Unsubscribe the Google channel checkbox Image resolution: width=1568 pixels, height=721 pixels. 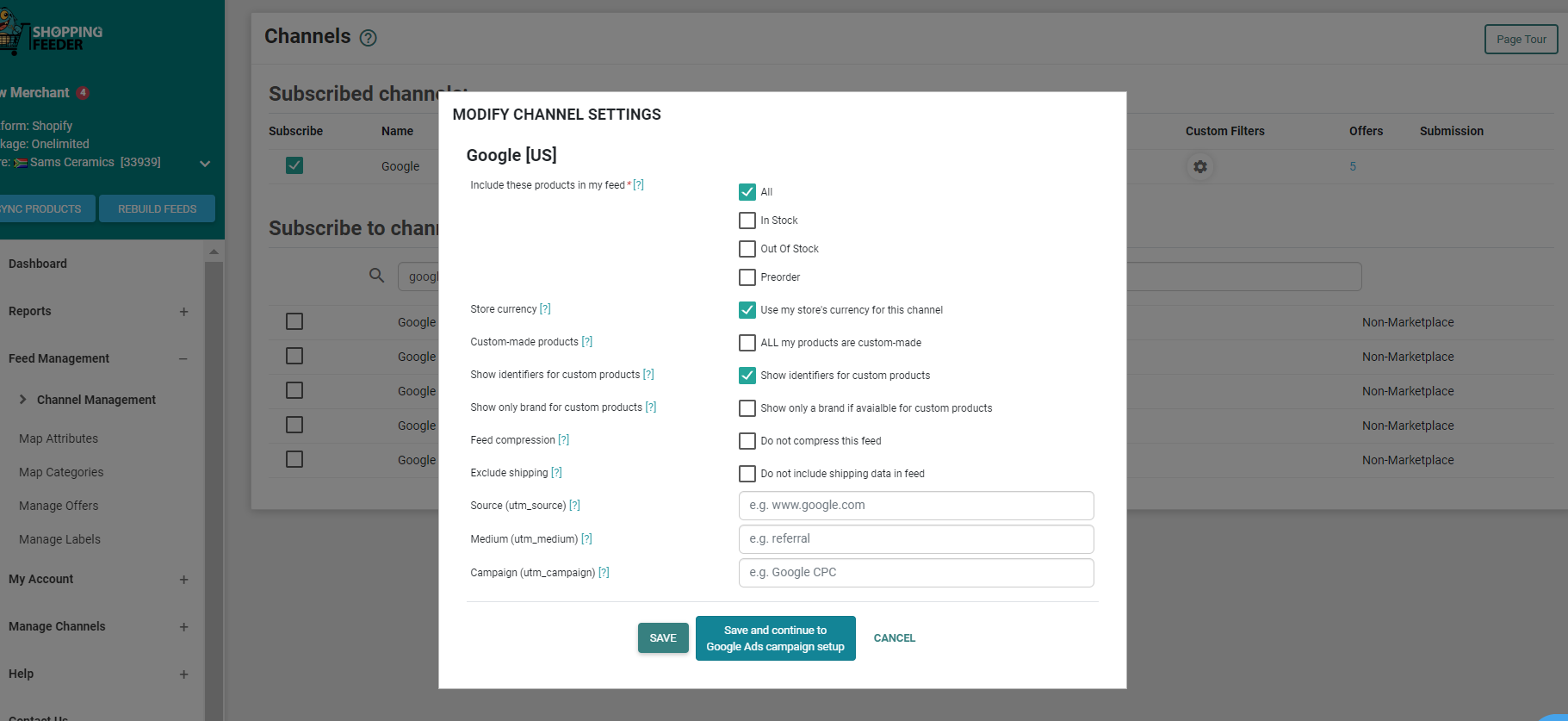[294, 165]
